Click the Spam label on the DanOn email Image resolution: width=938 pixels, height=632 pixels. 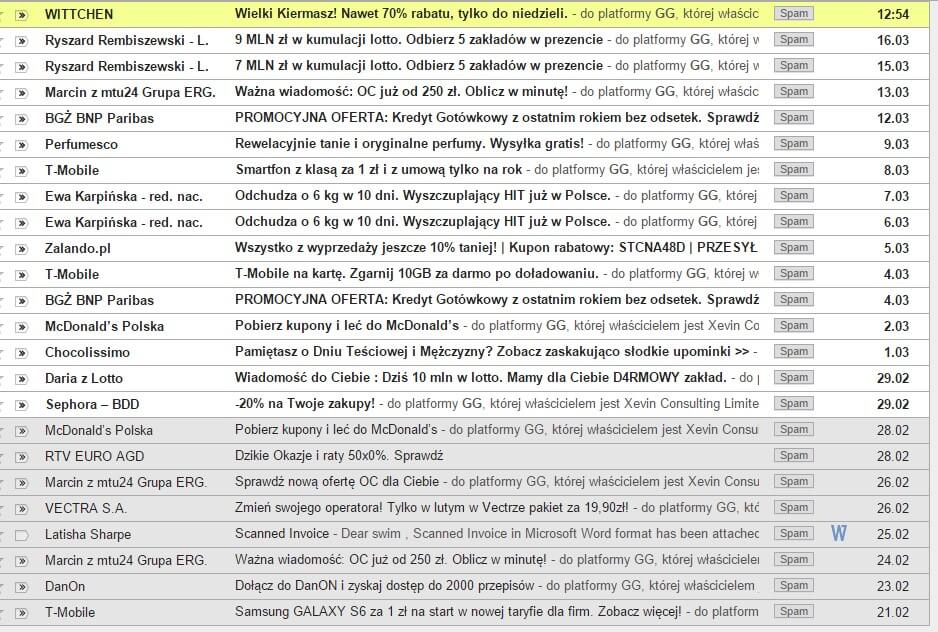click(794, 585)
